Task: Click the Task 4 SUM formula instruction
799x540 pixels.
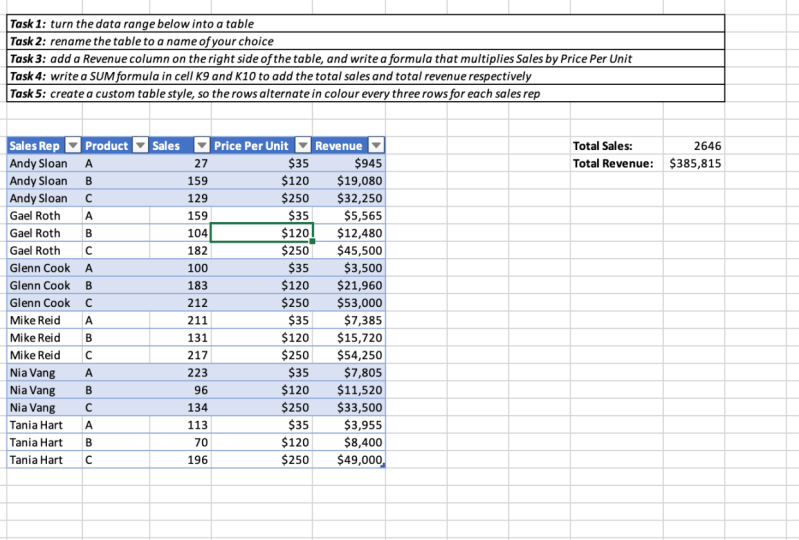Action: (x=365, y=76)
